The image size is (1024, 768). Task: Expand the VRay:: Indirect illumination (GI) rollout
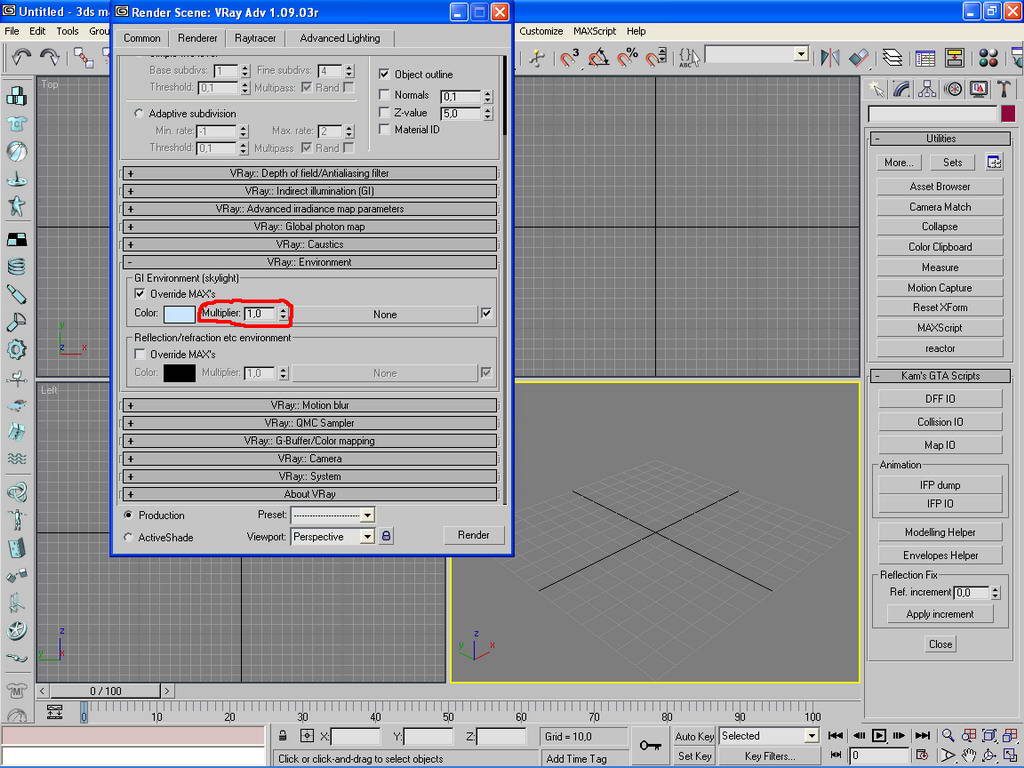[x=310, y=191]
